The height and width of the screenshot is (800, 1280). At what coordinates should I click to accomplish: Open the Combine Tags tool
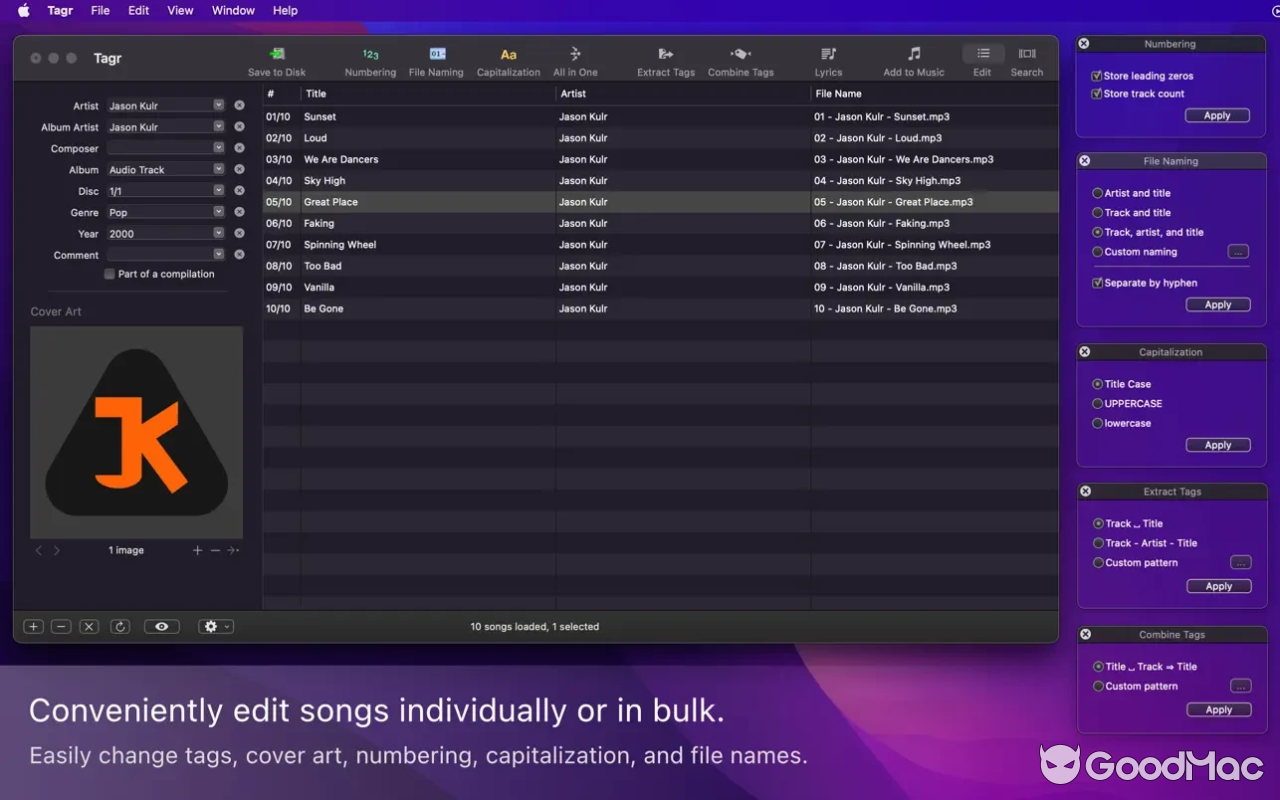click(x=740, y=54)
